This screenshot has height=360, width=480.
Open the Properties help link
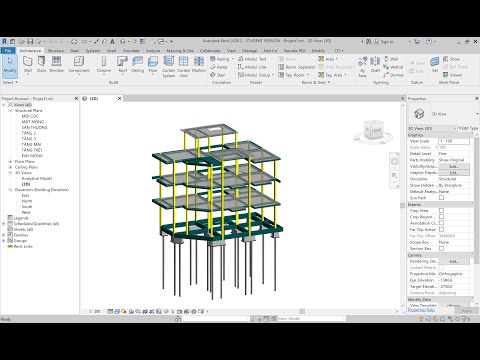click(421, 310)
